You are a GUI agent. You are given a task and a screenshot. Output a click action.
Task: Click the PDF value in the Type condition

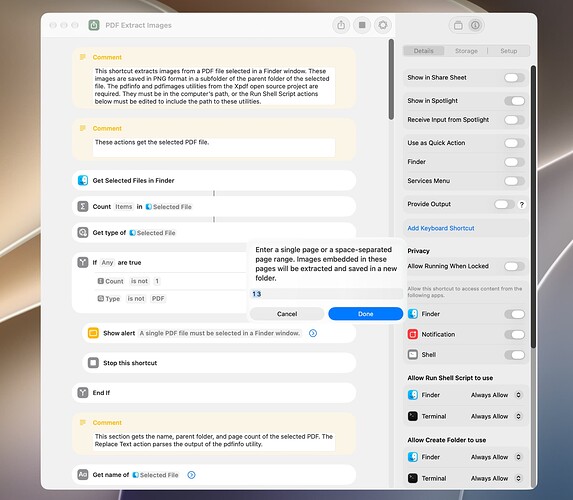158,299
